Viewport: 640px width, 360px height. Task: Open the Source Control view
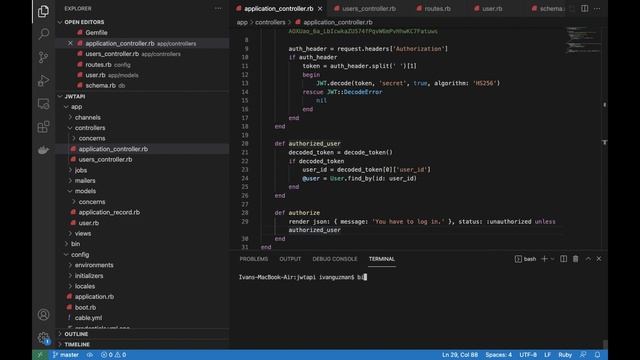(x=43, y=57)
